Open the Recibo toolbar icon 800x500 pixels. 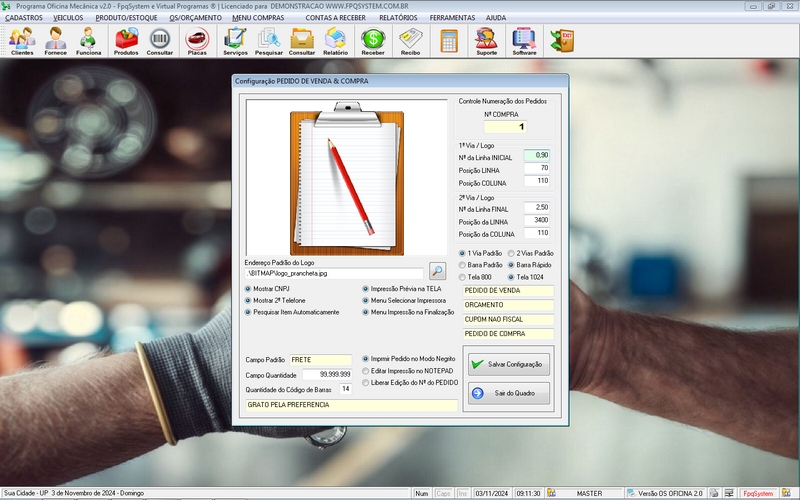click(x=410, y=40)
